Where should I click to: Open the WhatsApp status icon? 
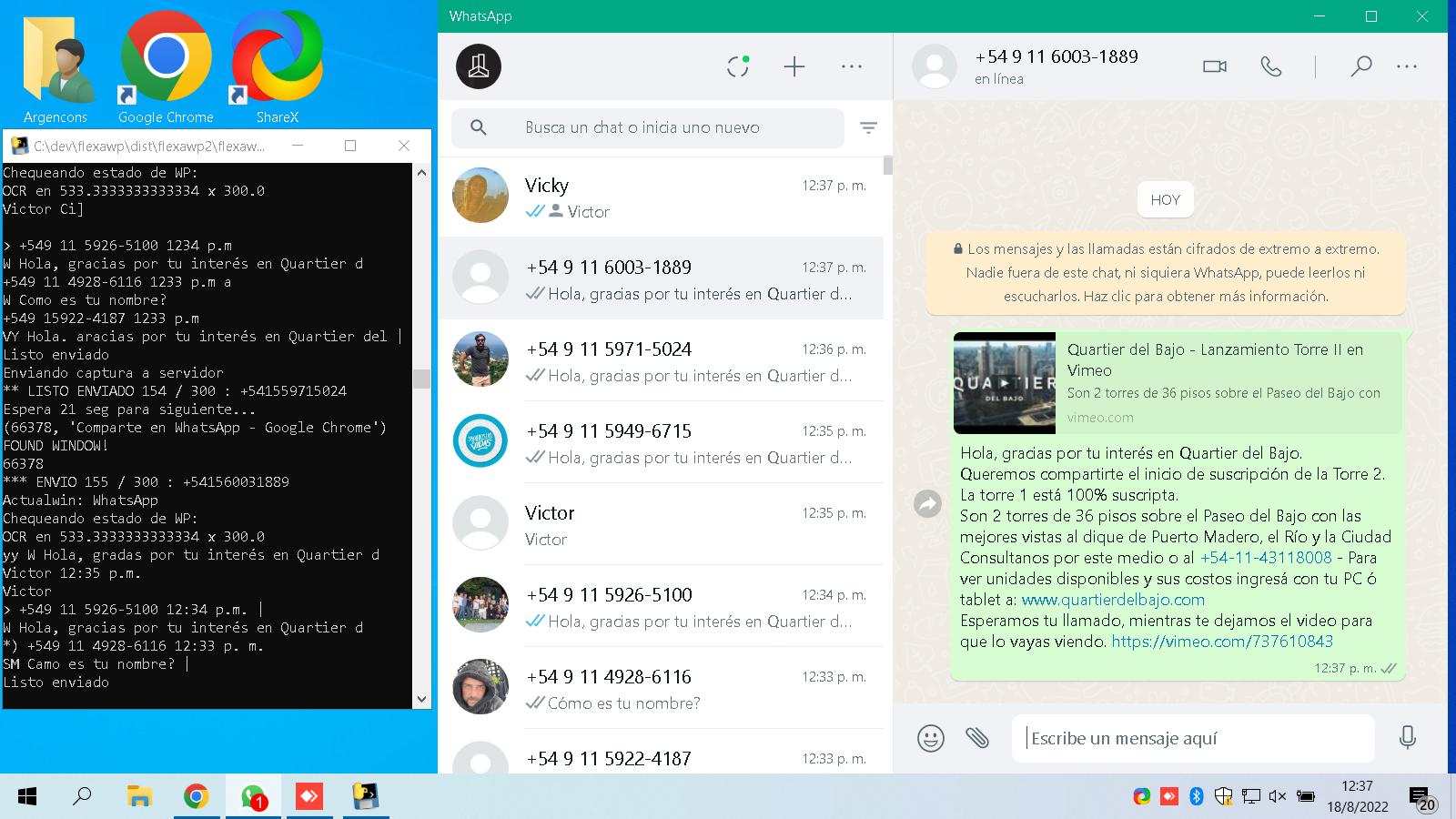[x=738, y=66]
